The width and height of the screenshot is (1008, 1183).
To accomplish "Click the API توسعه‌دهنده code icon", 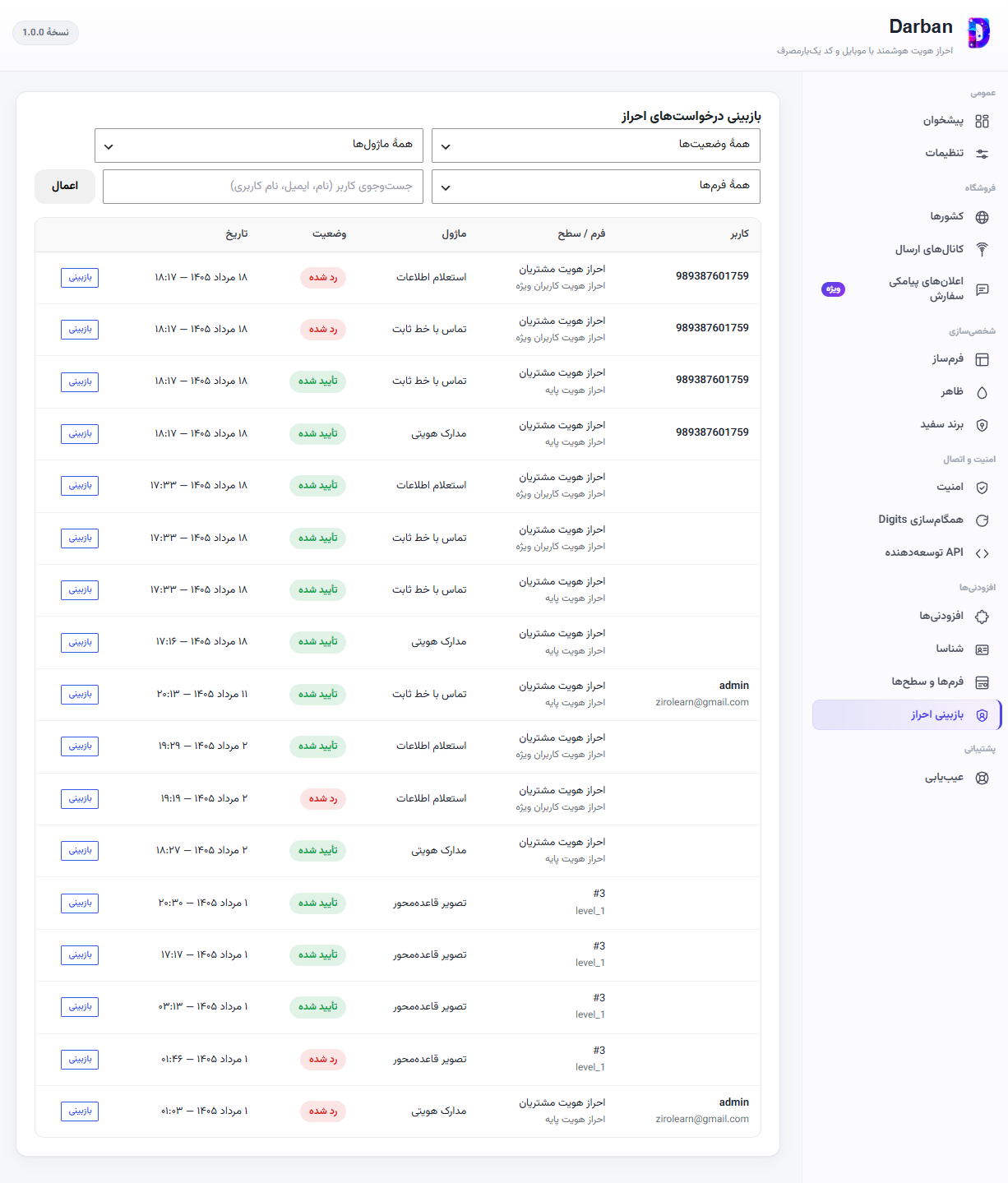I will coord(982,553).
